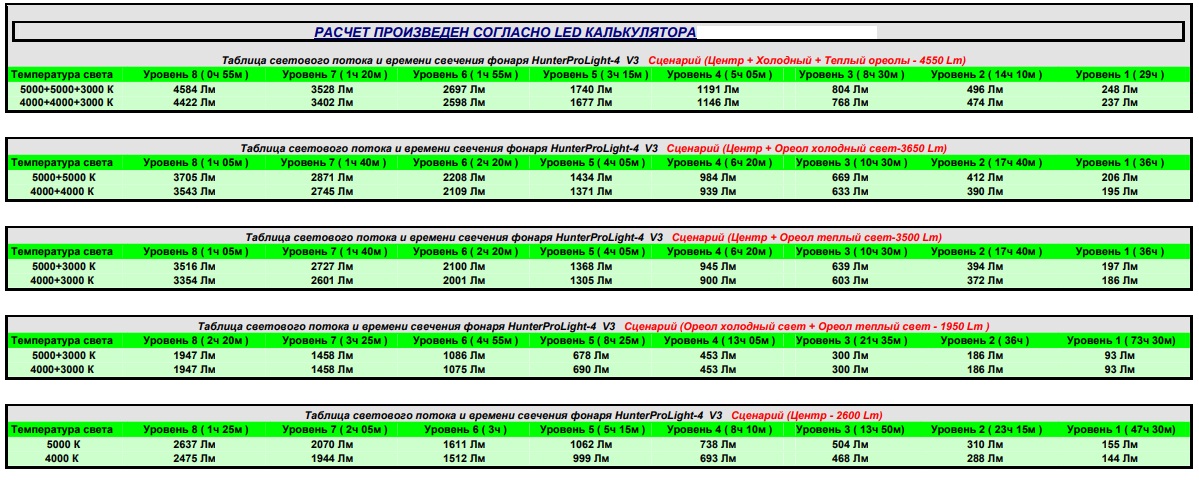Select cell '2601 Лм'

point(334,279)
